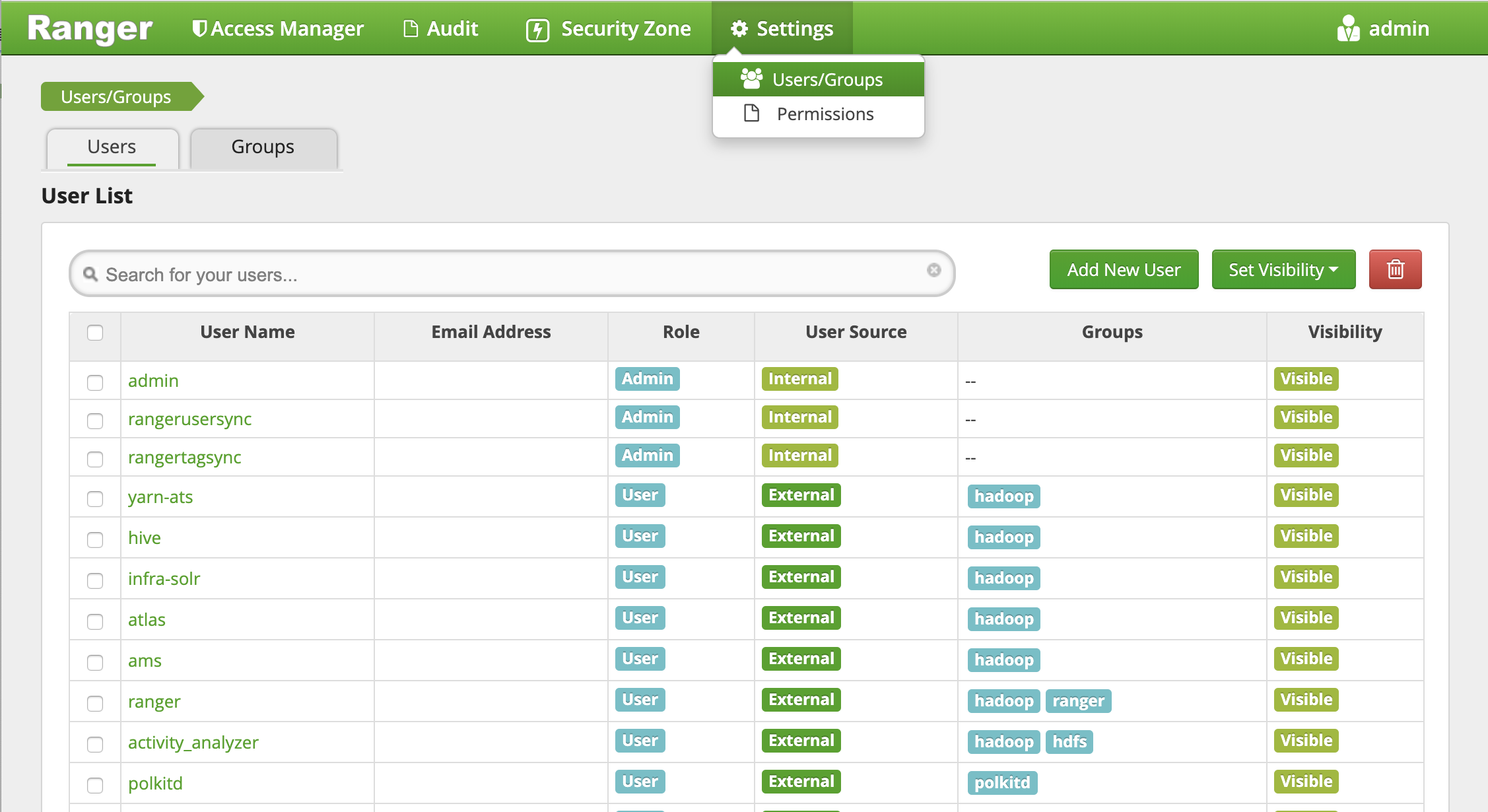Screen dimensions: 1488x812
Task: Select the atlas row checkbox
Action: [95, 621]
